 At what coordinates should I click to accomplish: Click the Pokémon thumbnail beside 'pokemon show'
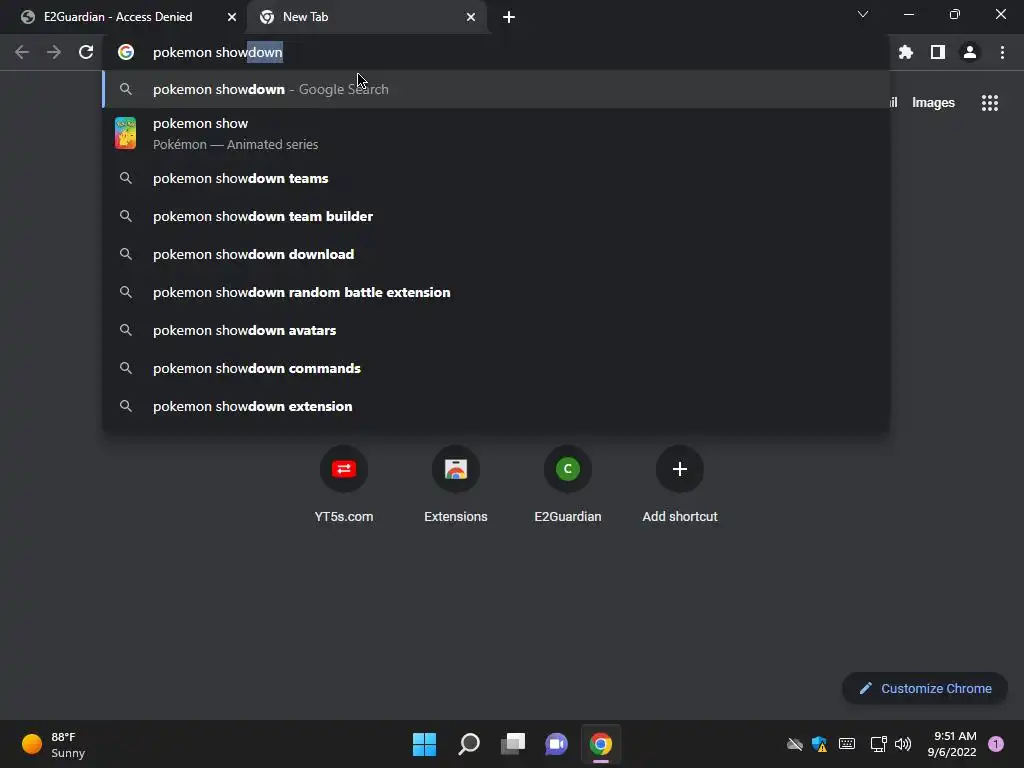click(125, 133)
